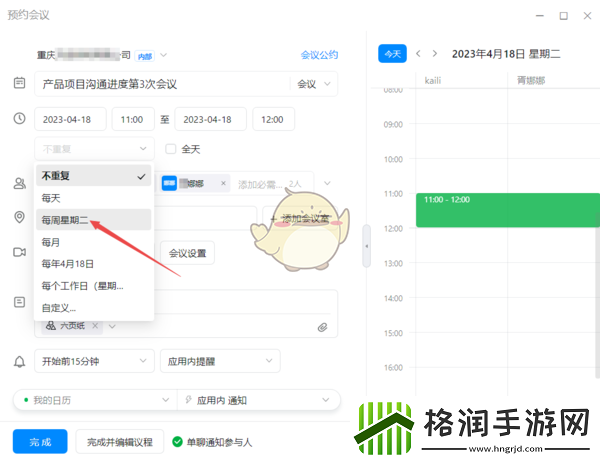Go to next day in calendar
The height and width of the screenshot is (460, 600).
click(x=435, y=54)
